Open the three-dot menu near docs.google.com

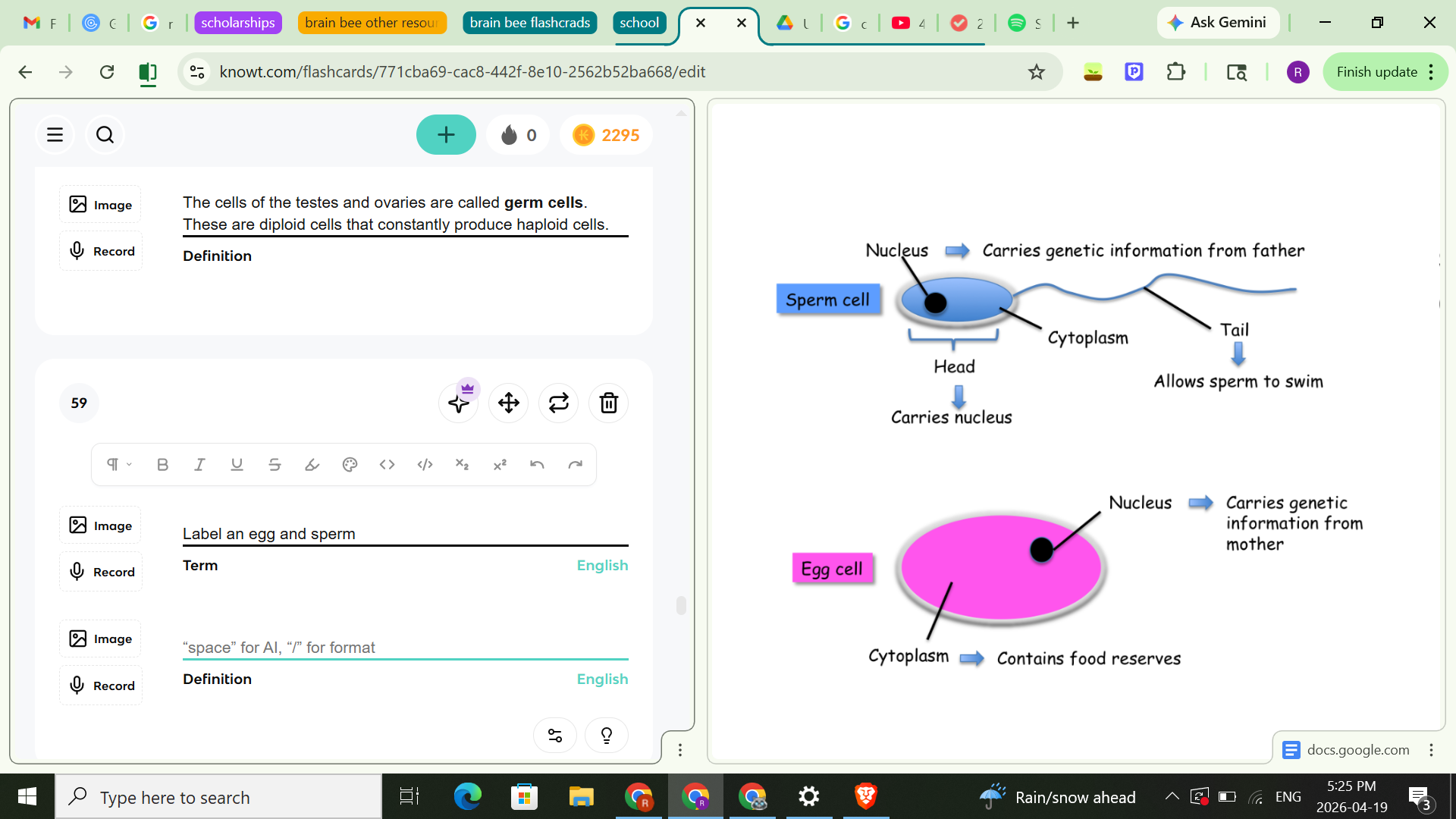coord(1429,749)
